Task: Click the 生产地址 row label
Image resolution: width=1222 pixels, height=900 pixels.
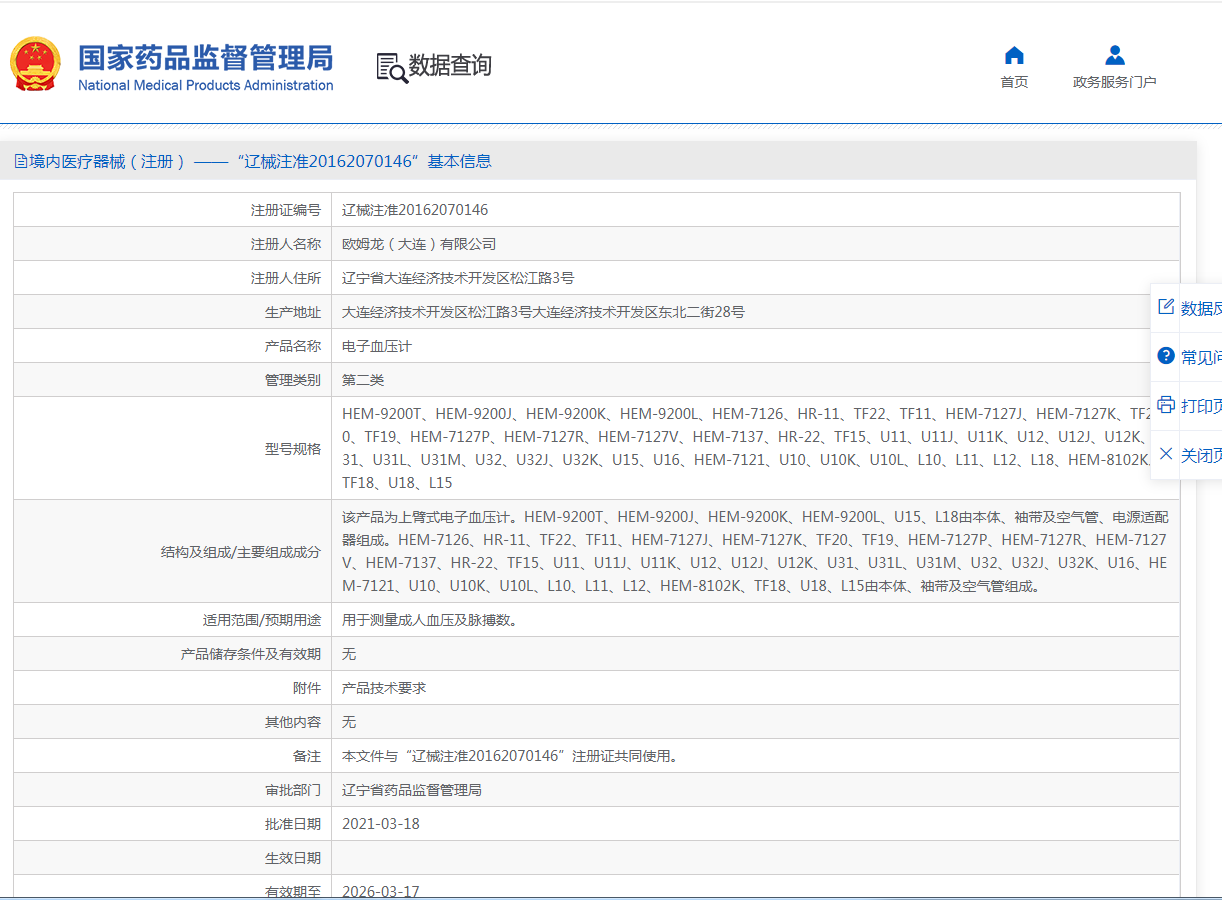Action: coord(293,312)
